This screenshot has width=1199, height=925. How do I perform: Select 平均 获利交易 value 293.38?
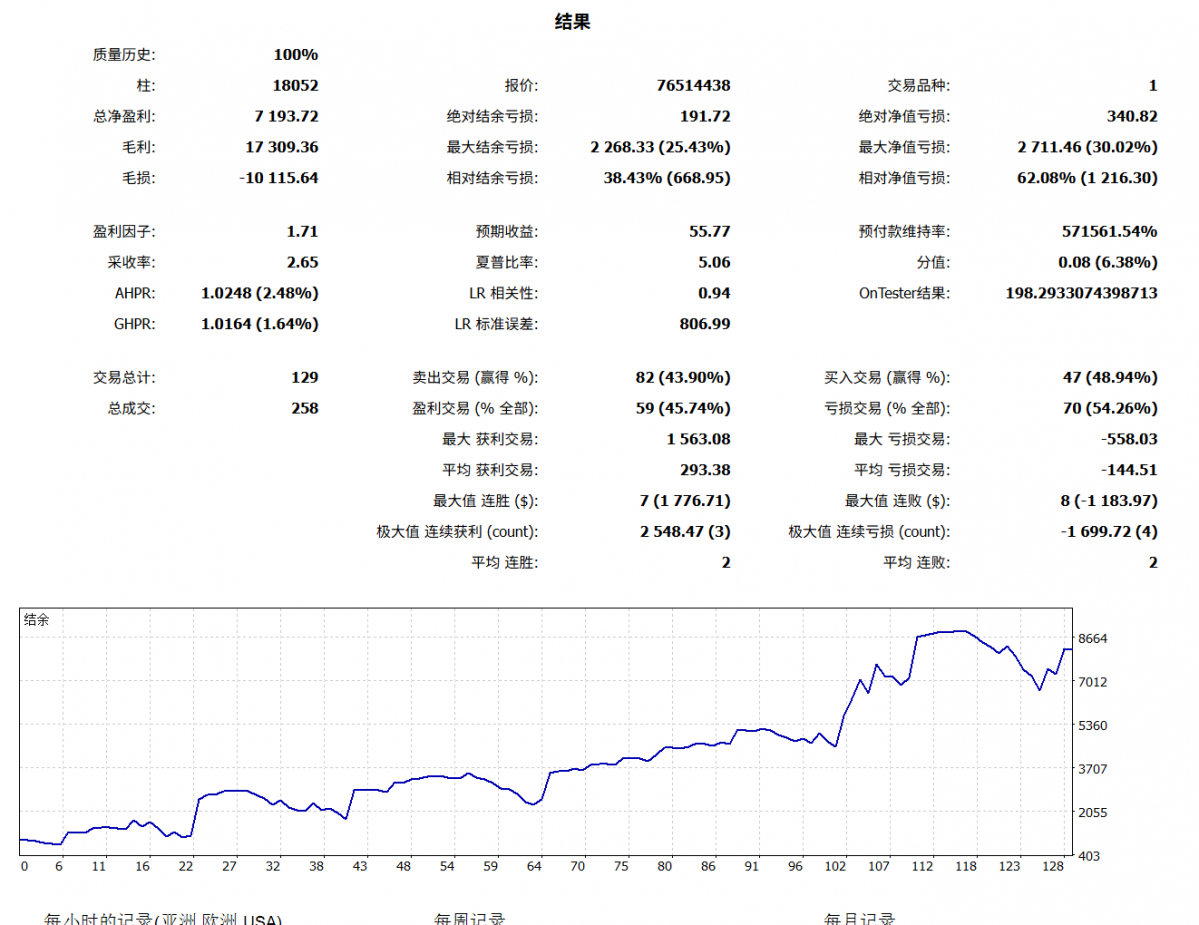coord(705,469)
